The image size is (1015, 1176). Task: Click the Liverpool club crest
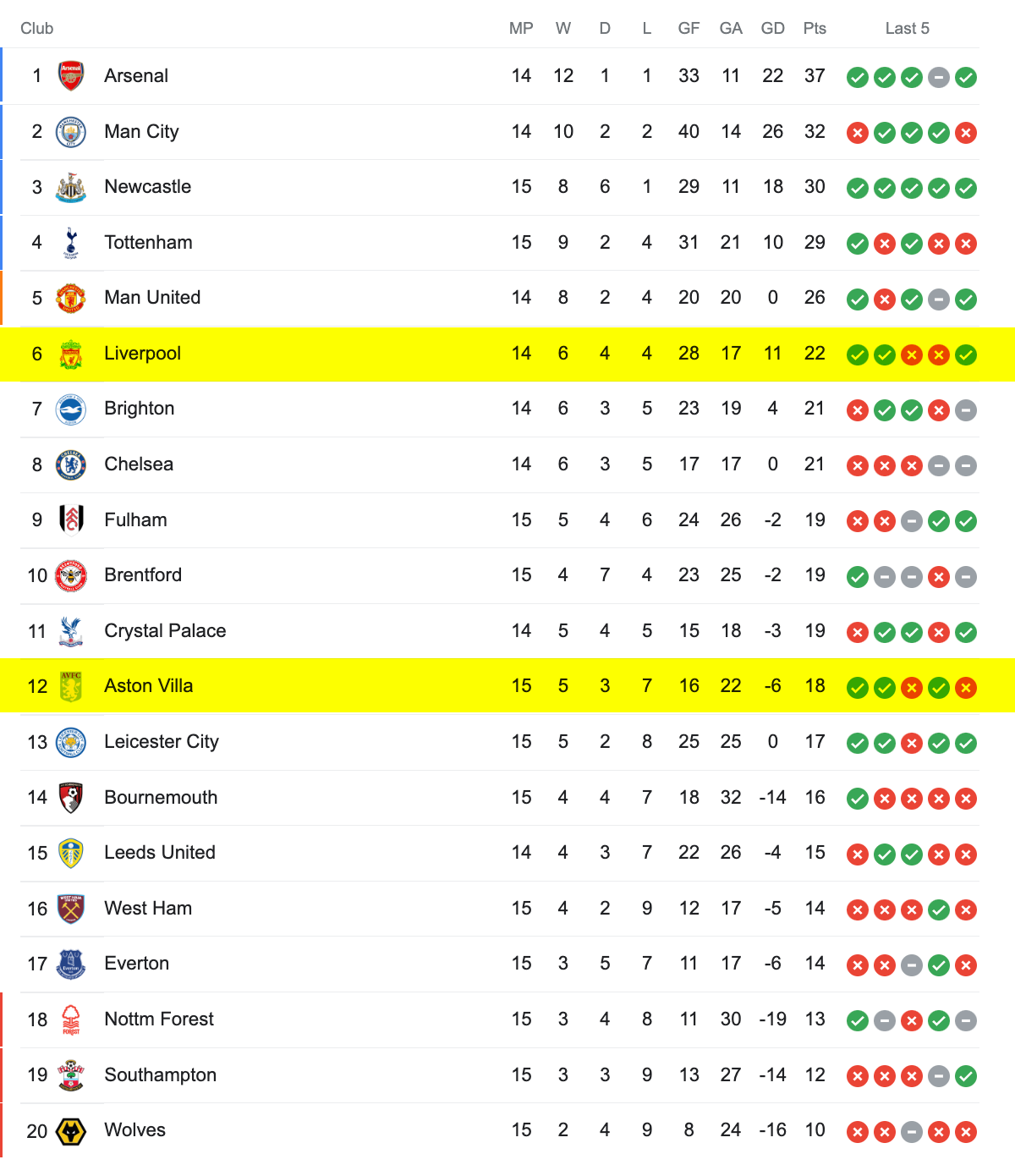[71, 354]
